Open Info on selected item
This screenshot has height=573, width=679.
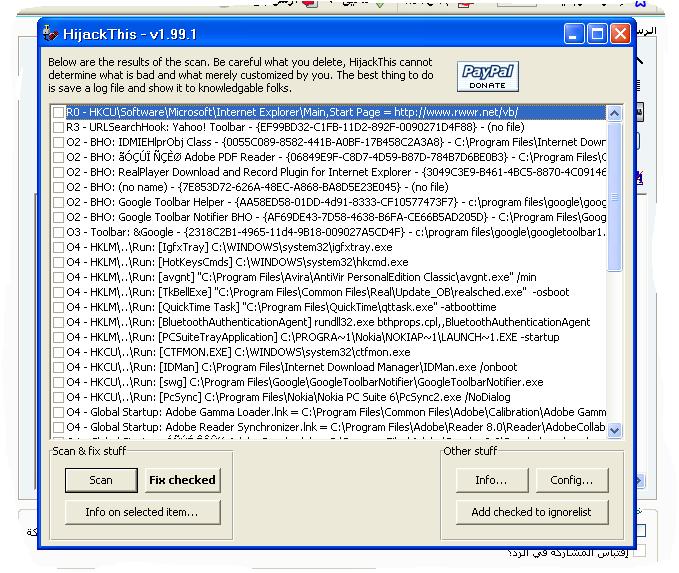[x=141, y=512]
